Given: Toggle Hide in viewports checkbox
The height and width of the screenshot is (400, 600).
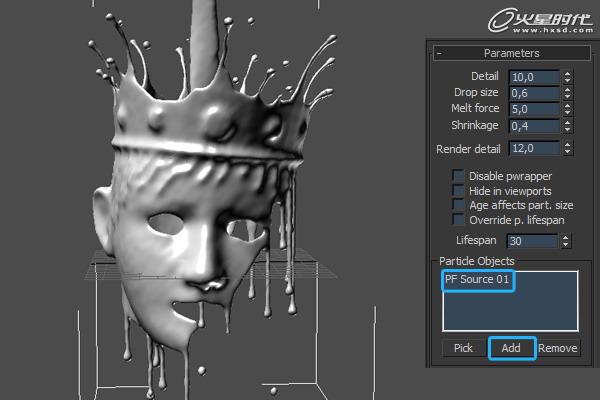Looking at the screenshot, I should (459, 190).
